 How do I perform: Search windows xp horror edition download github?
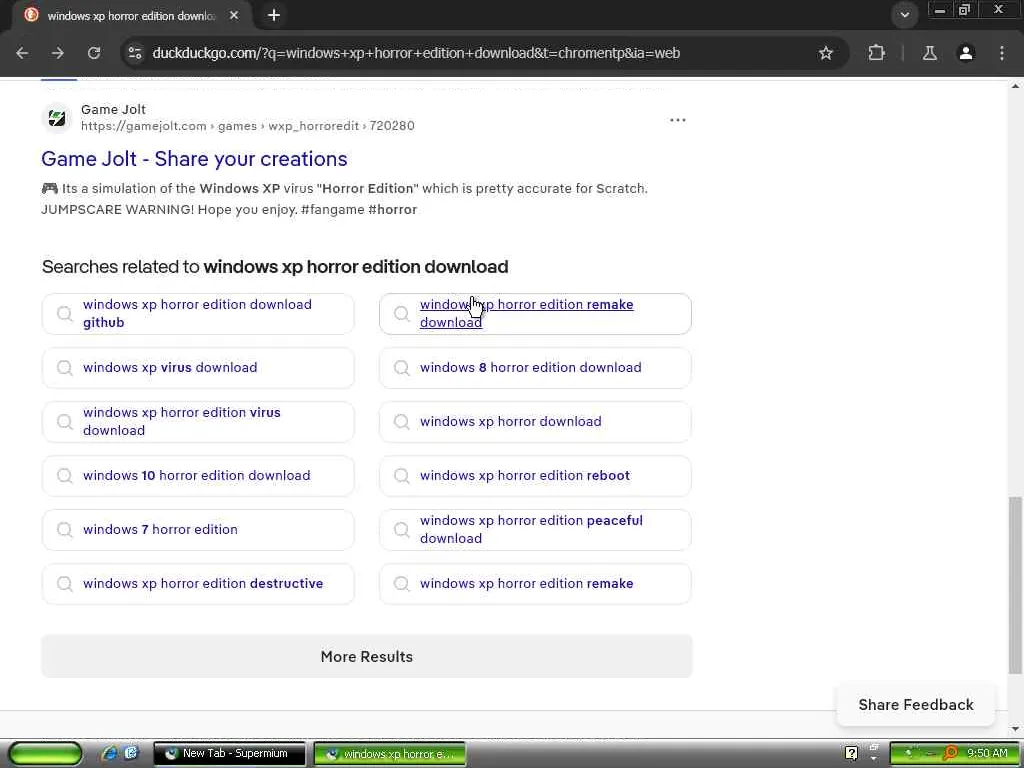coord(198,313)
